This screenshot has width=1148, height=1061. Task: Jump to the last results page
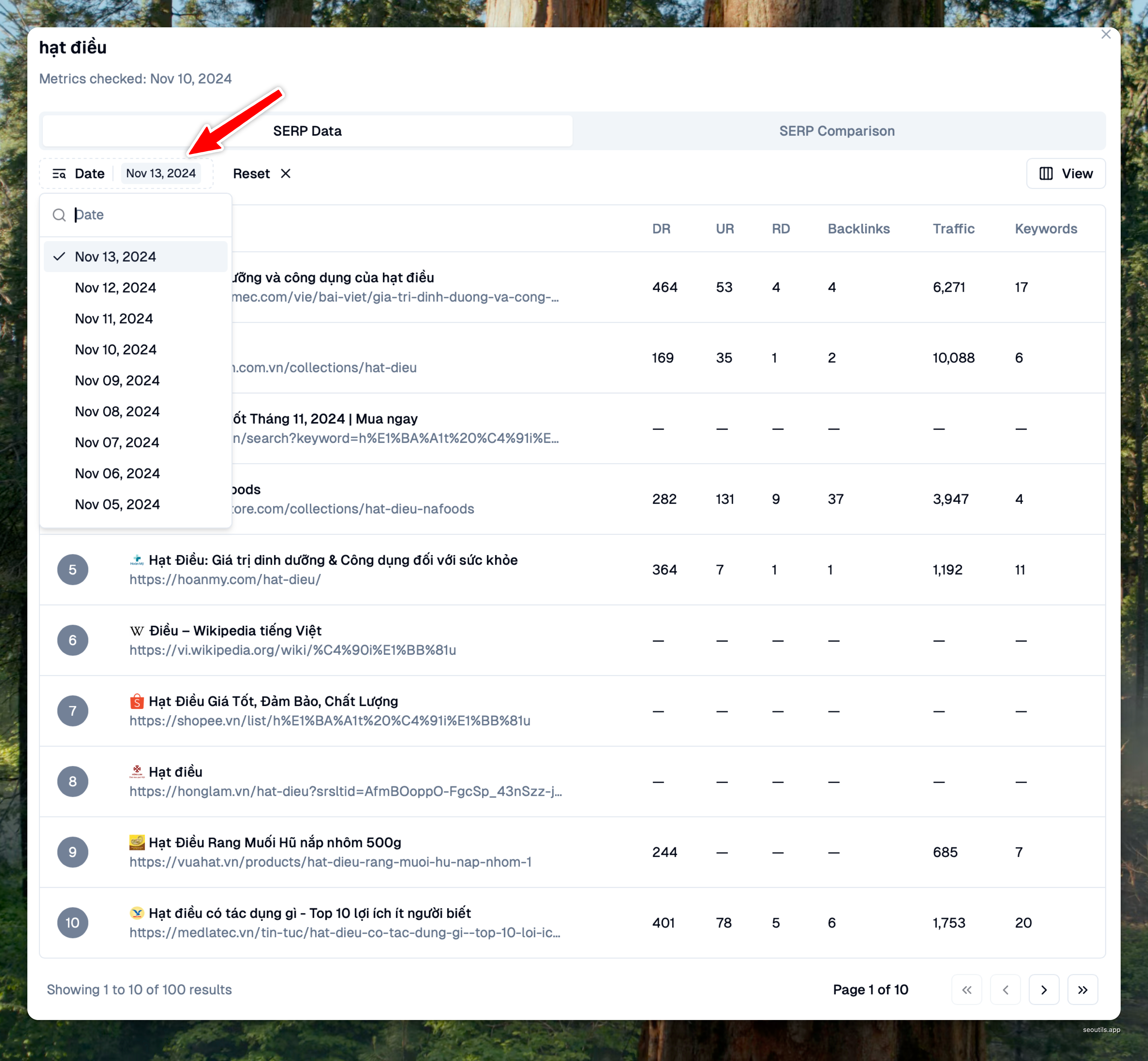click(x=1082, y=989)
